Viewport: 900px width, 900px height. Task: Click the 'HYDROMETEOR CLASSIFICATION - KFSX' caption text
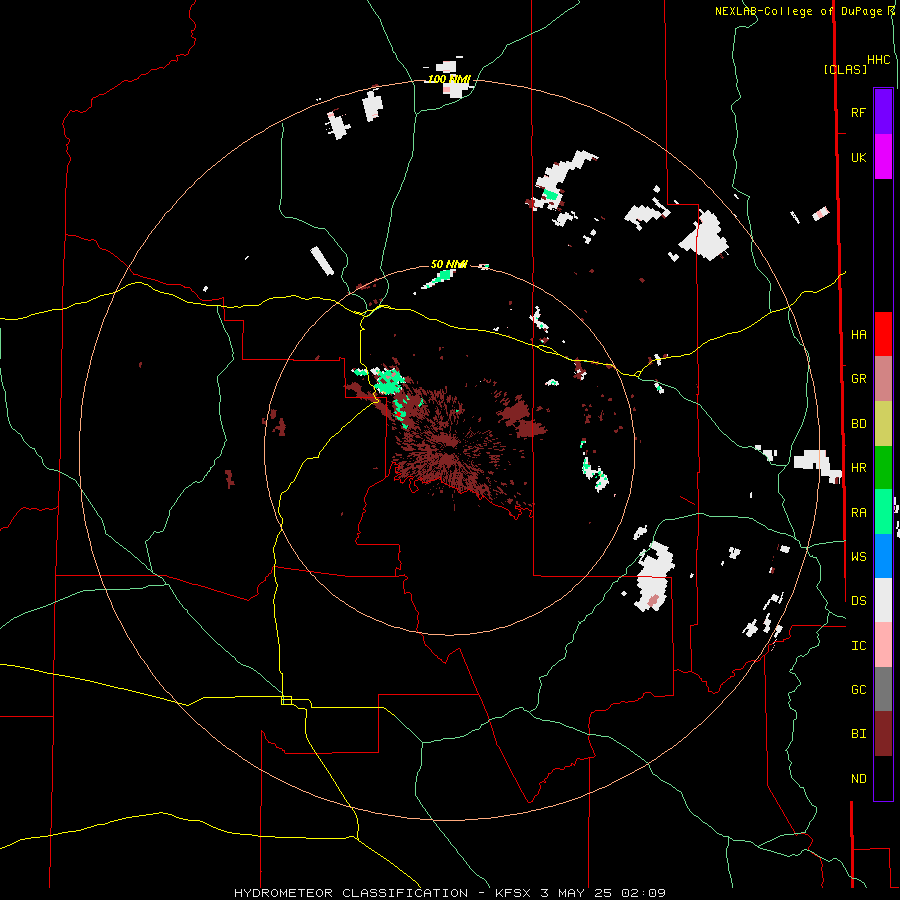click(385, 893)
